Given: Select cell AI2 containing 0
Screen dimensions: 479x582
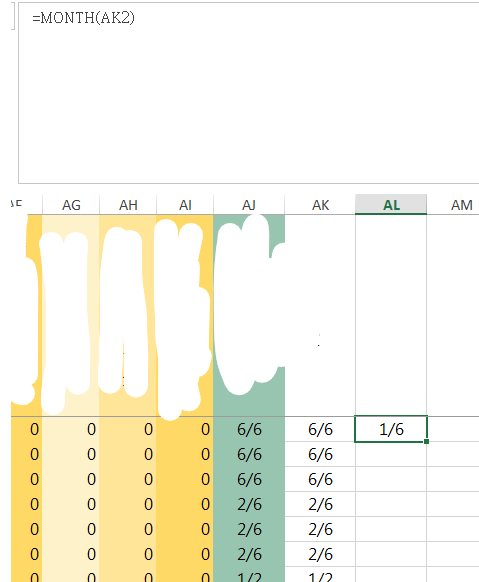Looking at the screenshot, I should (x=185, y=429).
